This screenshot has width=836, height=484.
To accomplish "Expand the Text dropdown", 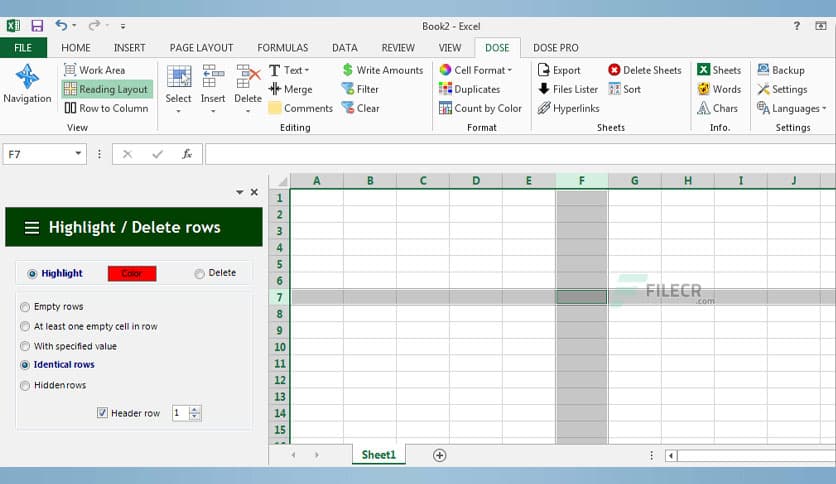I will click(x=307, y=70).
